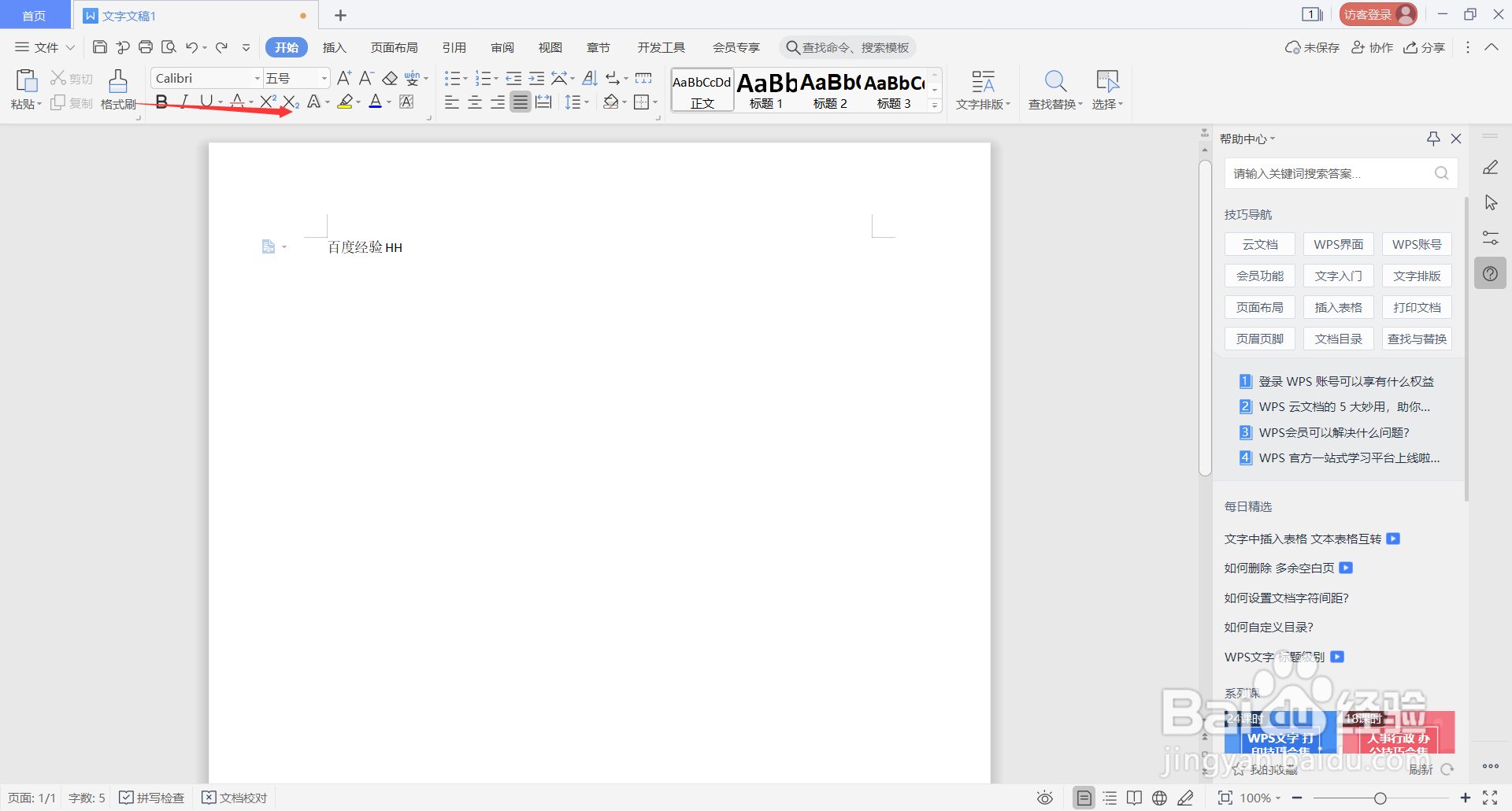
Task: Click the 访客登录 login button
Action: [1378, 14]
